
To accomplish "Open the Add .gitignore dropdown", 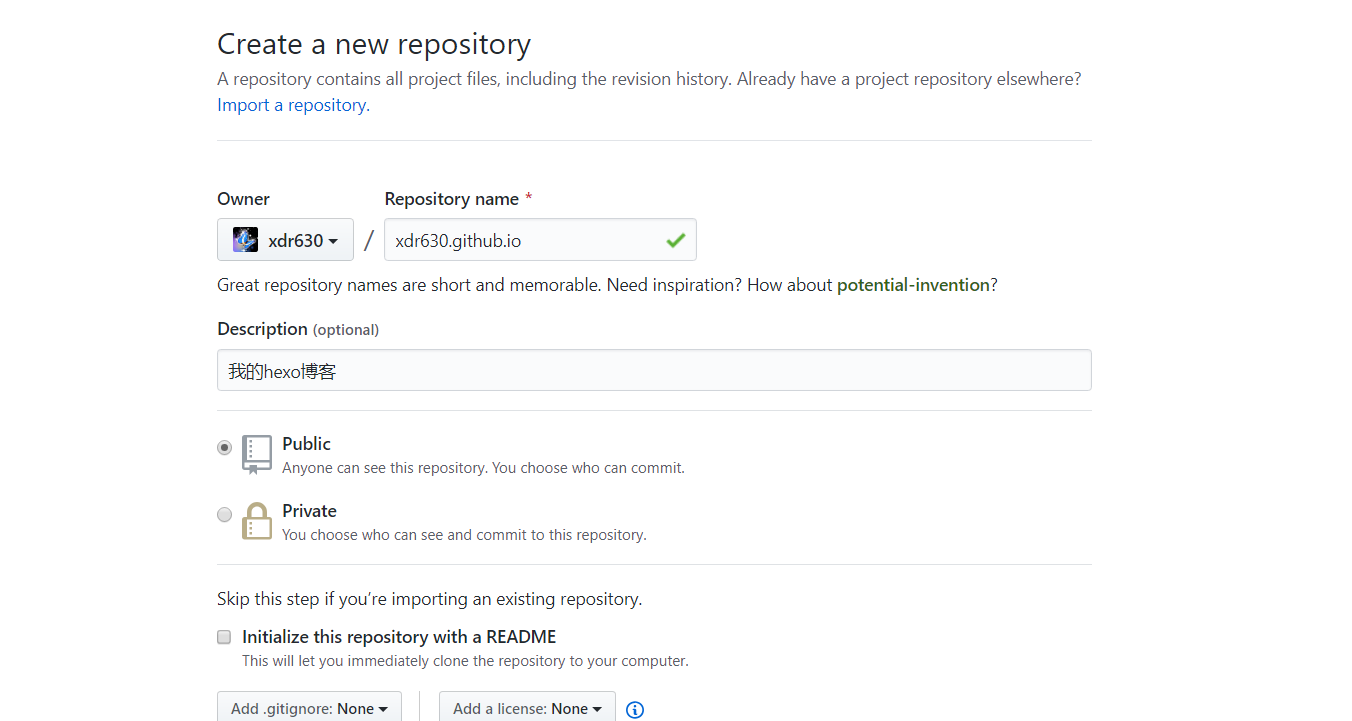I will (309, 708).
